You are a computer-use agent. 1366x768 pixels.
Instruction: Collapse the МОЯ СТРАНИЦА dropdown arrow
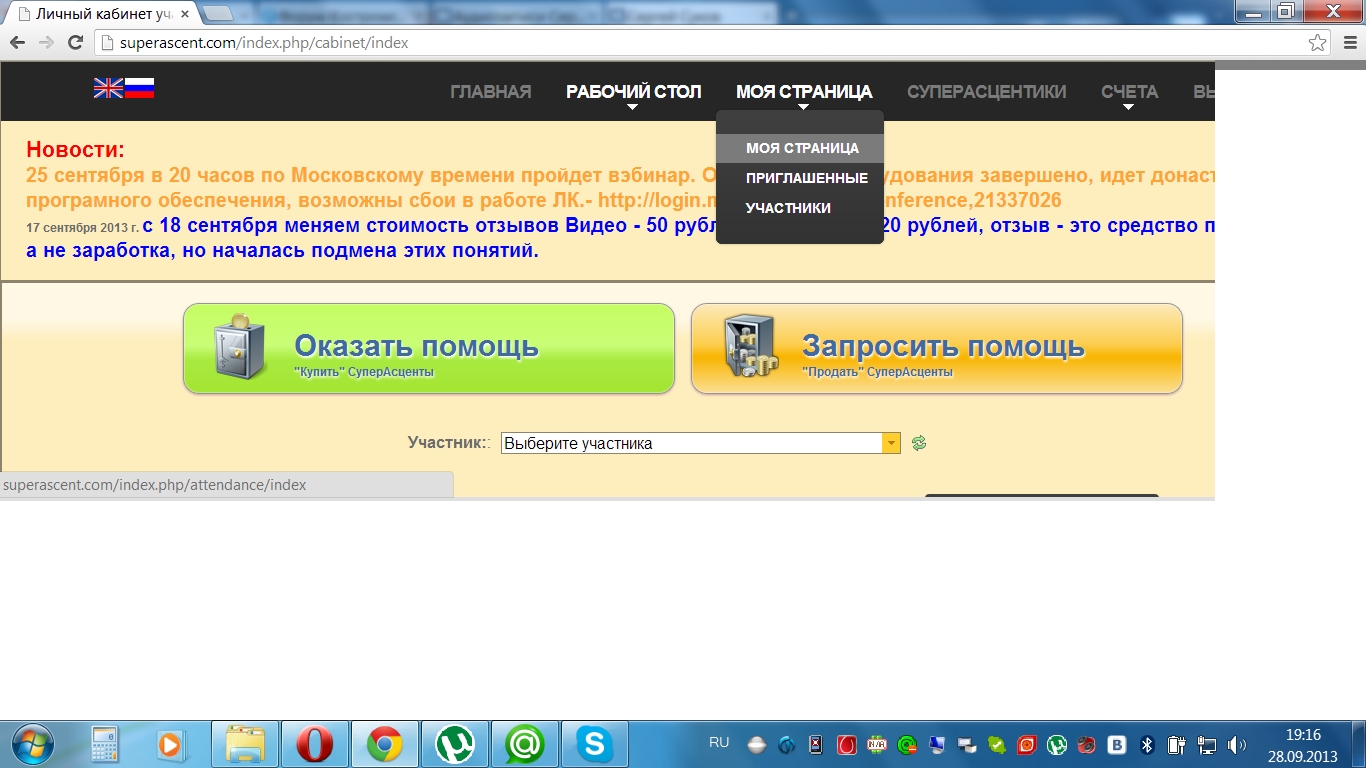pyautogui.click(x=802, y=107)
